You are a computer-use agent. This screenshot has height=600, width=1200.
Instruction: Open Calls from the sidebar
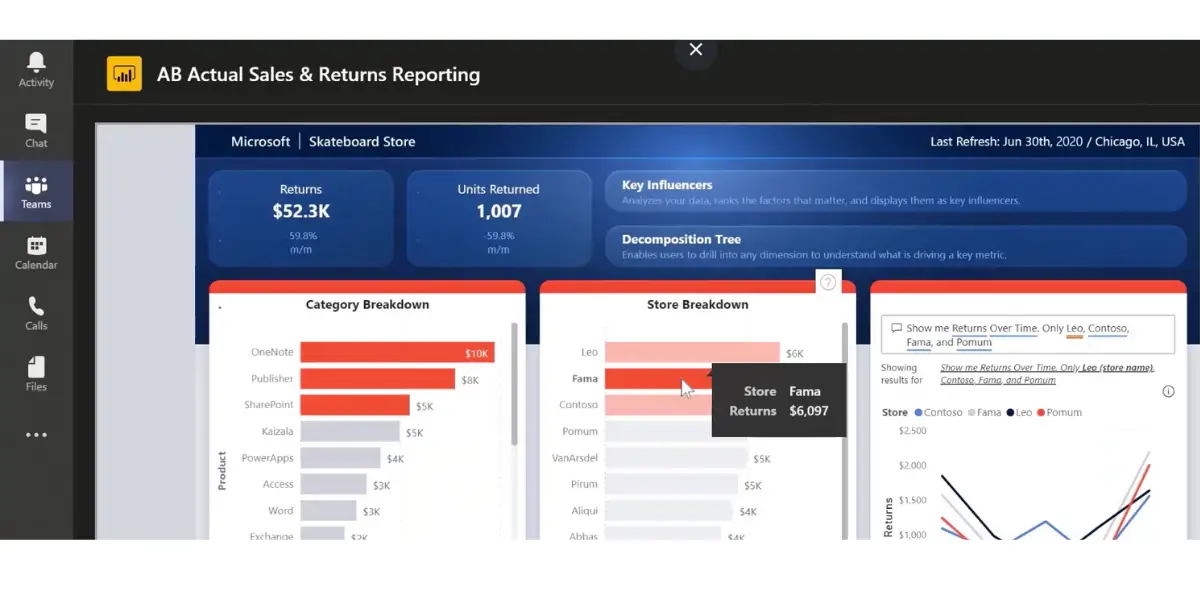pos(36,313)
